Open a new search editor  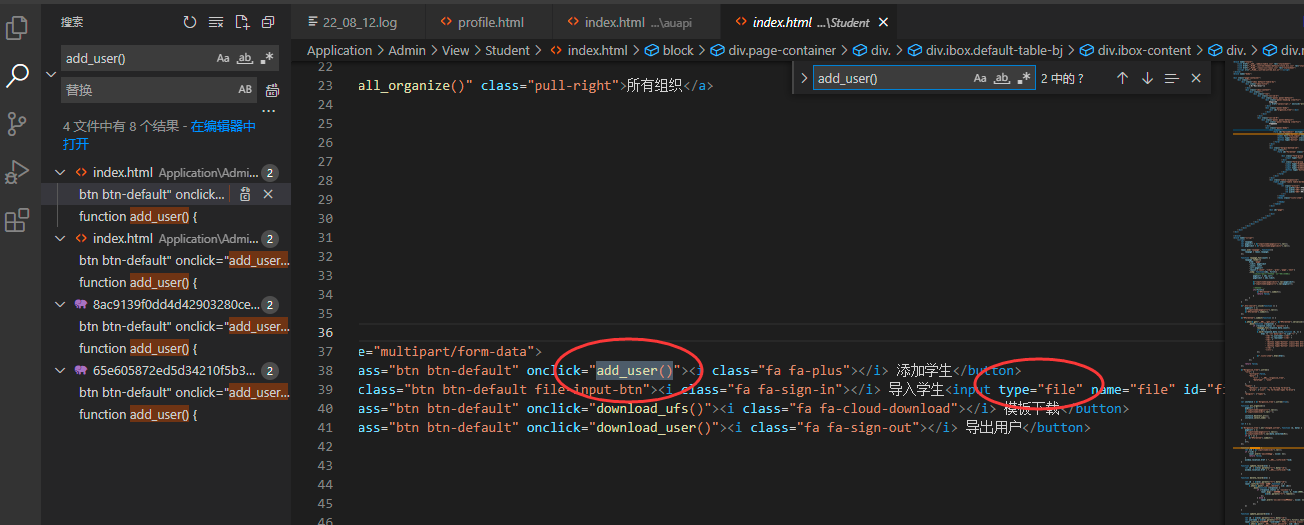[x=242, y=22]
